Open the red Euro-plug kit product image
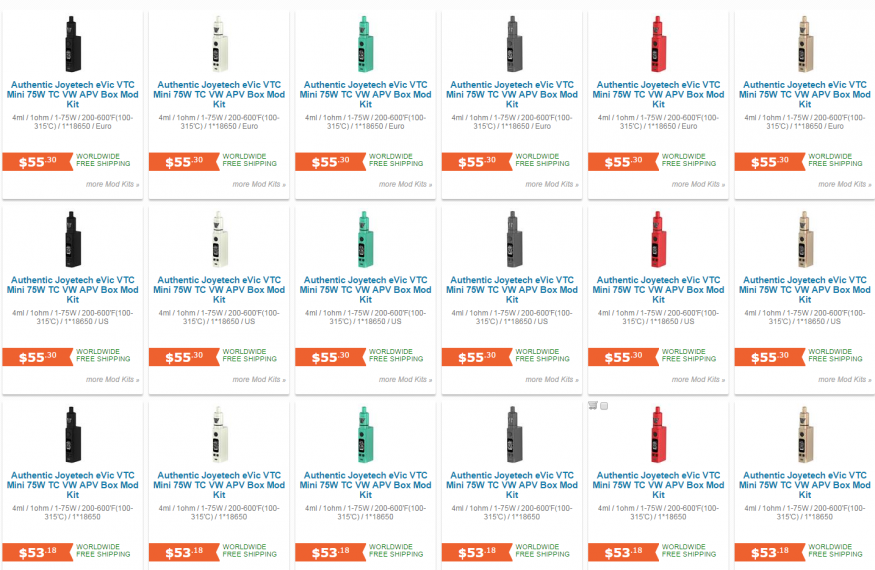875x570 pixels. [658, 44]
